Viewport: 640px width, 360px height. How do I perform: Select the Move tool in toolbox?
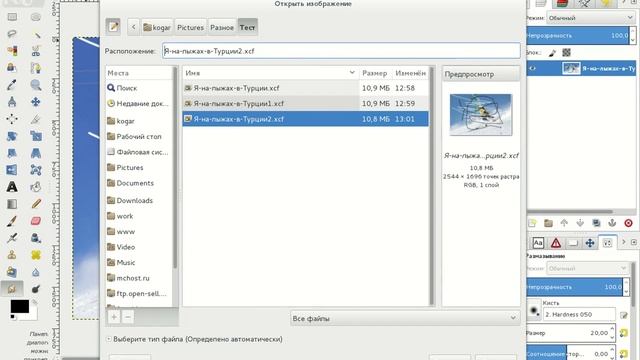tap(36, 102)
